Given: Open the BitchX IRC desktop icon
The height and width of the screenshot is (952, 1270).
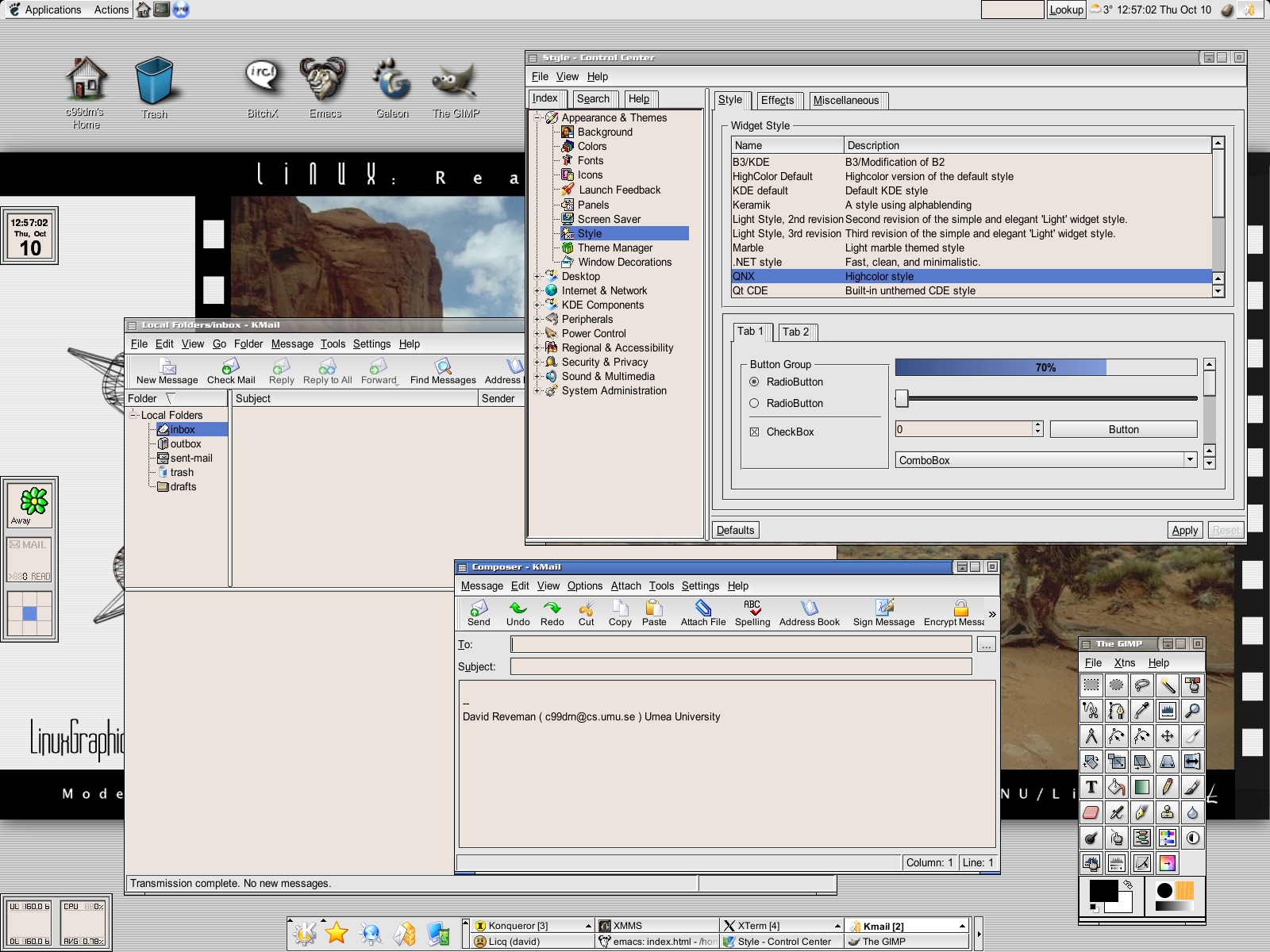Looking at the screenshot, I should tap(263, 88).
